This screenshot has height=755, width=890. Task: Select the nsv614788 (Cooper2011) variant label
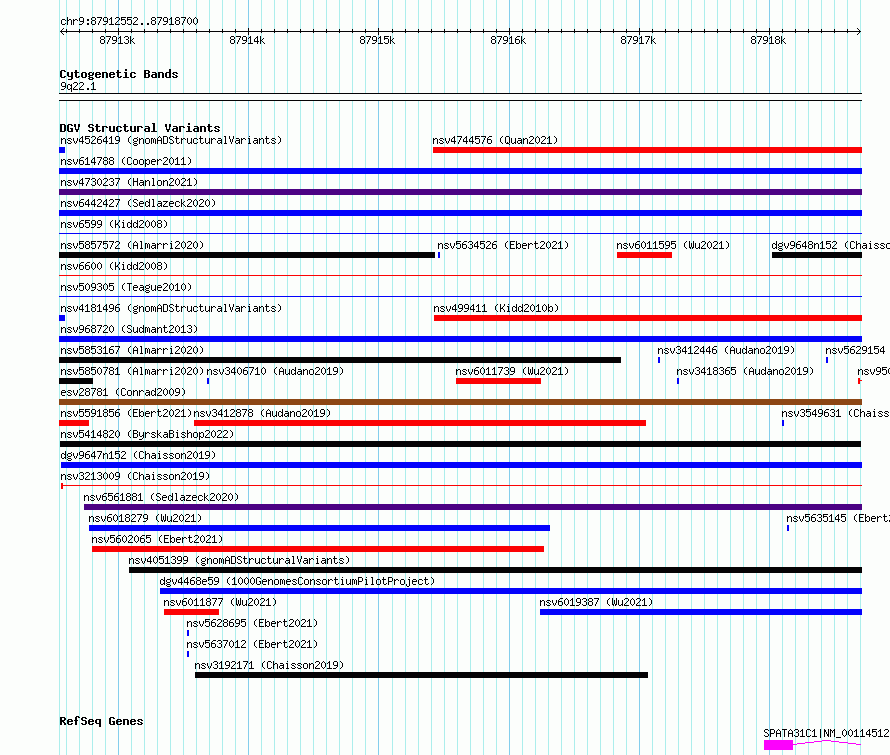pyautogui.click(x=126, y=161)
